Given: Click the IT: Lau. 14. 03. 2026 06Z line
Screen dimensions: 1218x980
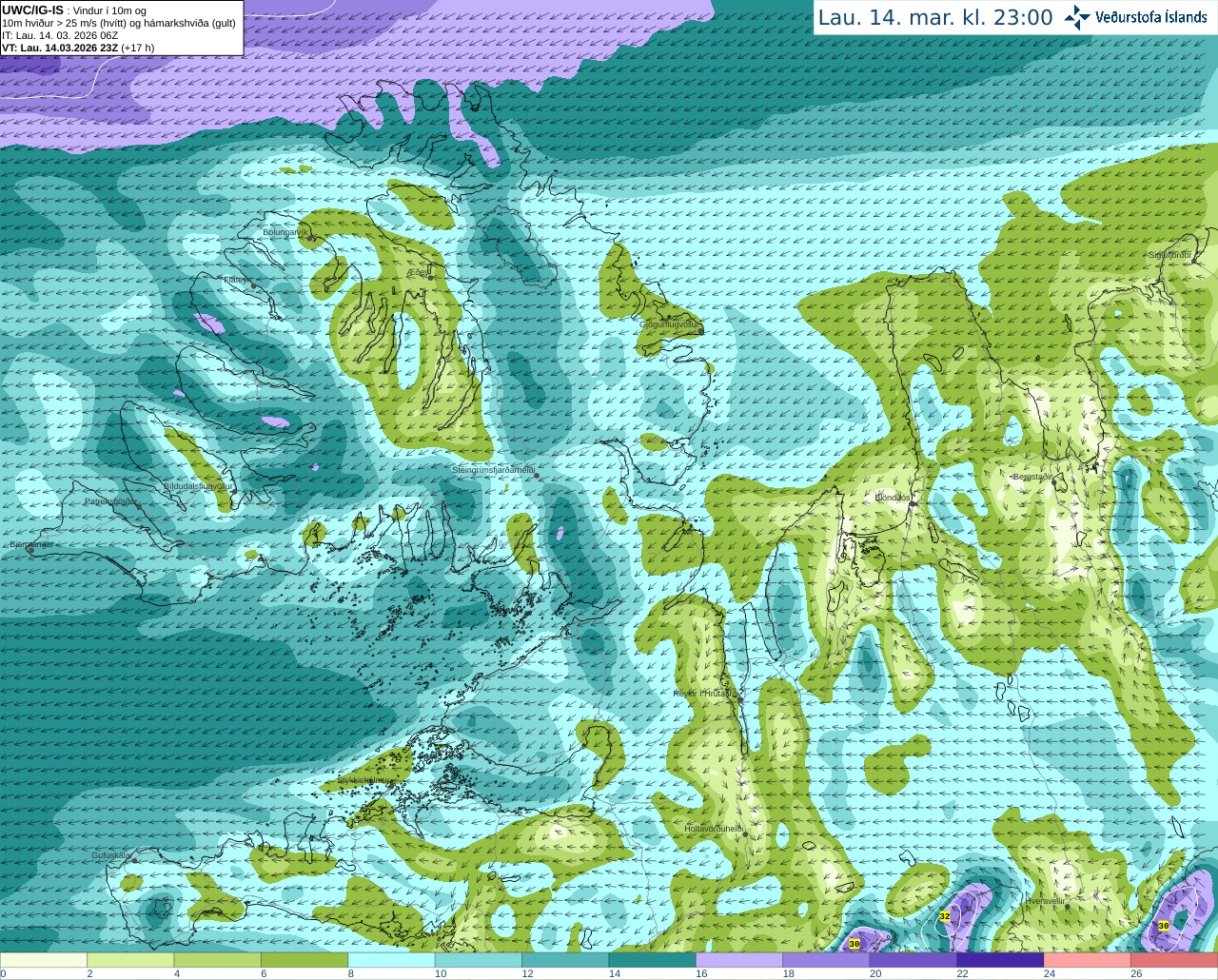Looking at the screenshot, I should [x=60, y=35].
